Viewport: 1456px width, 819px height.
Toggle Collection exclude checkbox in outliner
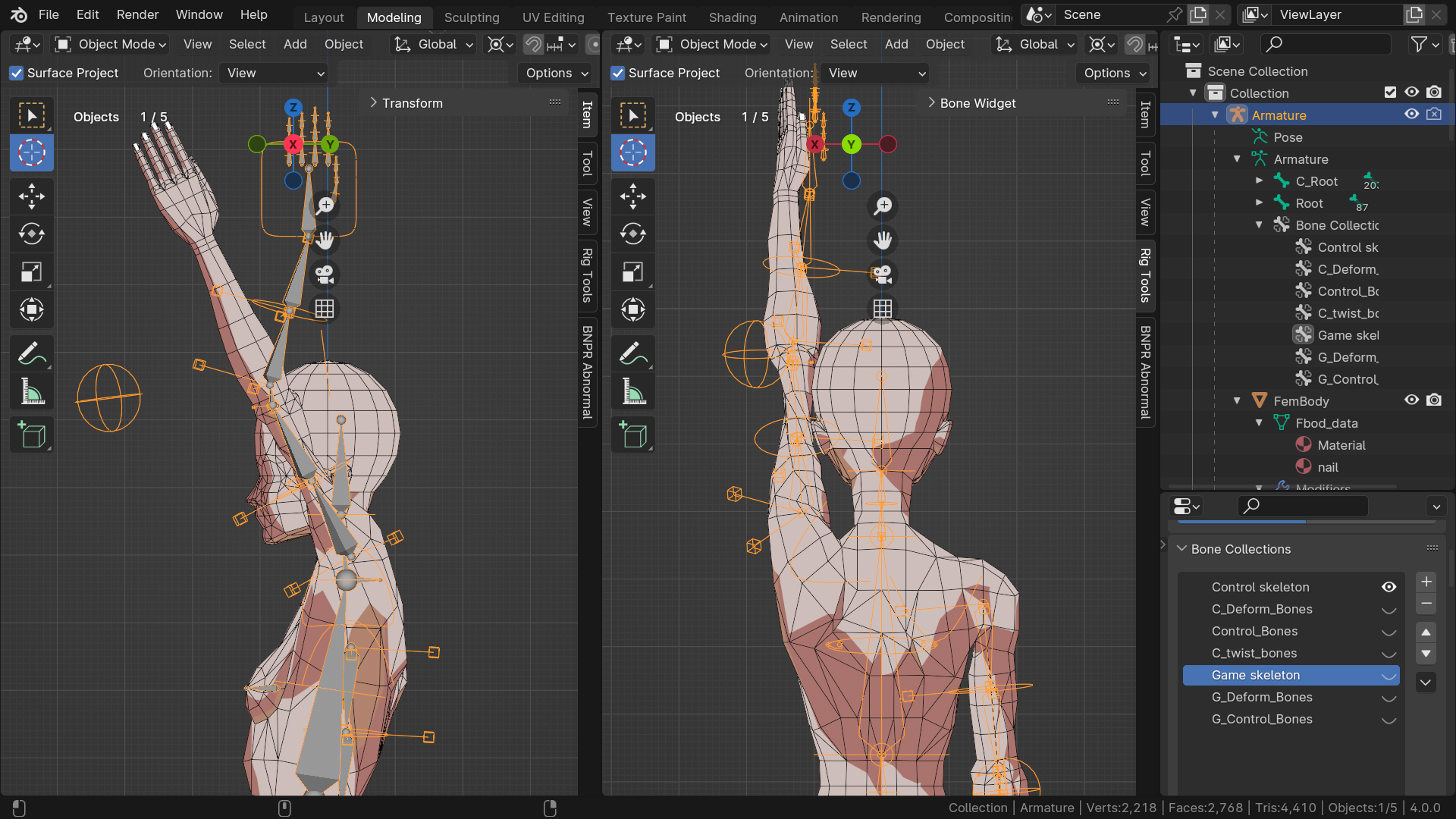coord(1390,93)
